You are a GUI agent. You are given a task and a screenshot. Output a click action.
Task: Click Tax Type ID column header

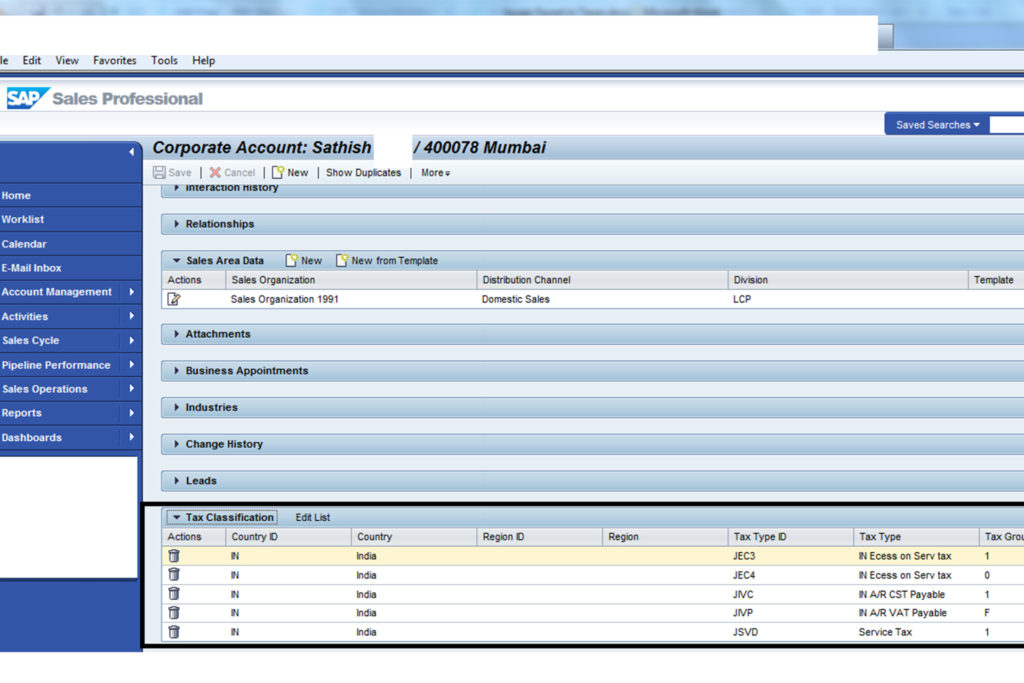pos(790,537)
